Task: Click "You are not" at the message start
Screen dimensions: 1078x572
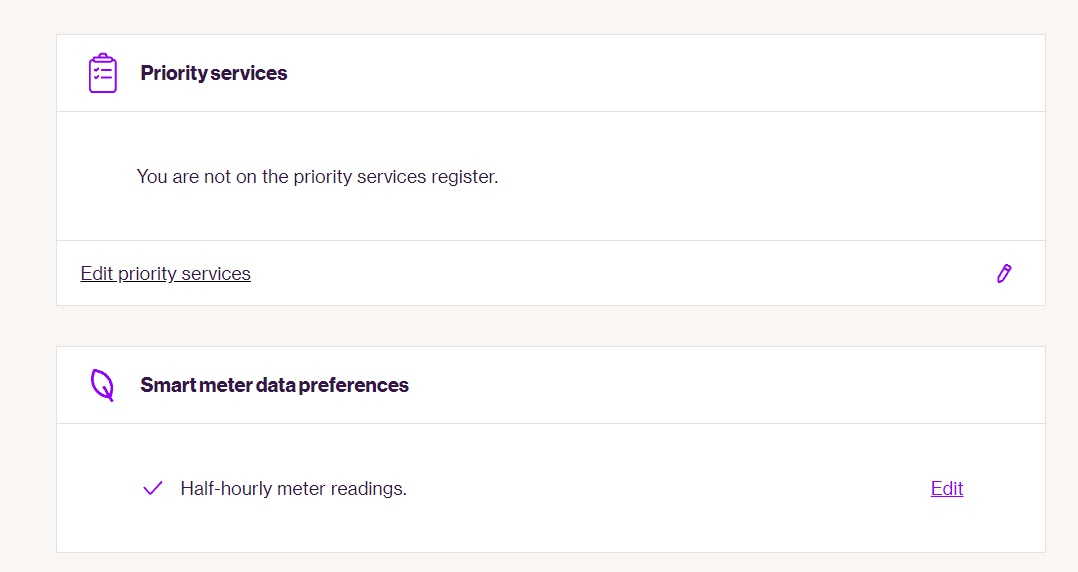Action: point(176,176)
